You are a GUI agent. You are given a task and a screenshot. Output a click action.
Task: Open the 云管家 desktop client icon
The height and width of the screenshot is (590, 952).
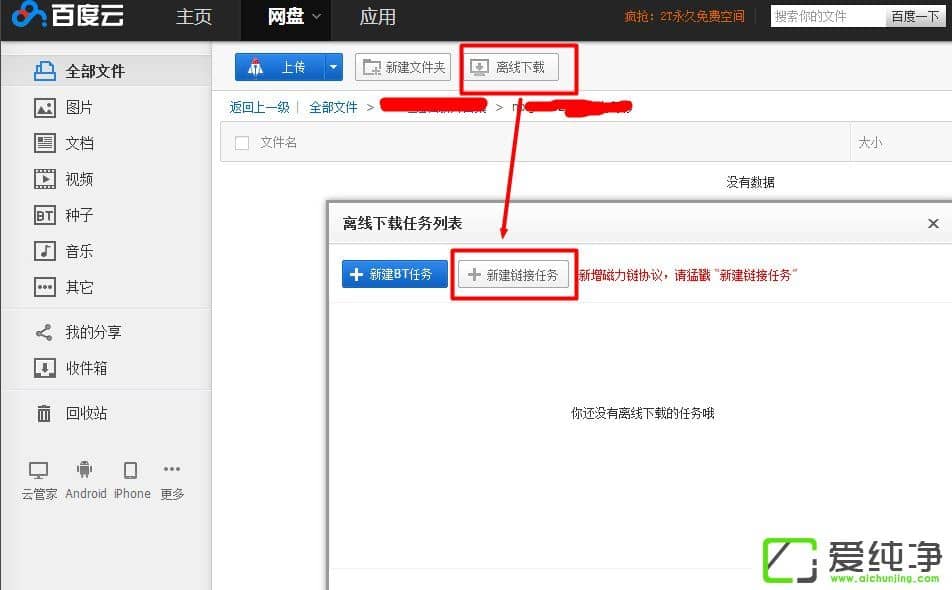coord(39,470)
